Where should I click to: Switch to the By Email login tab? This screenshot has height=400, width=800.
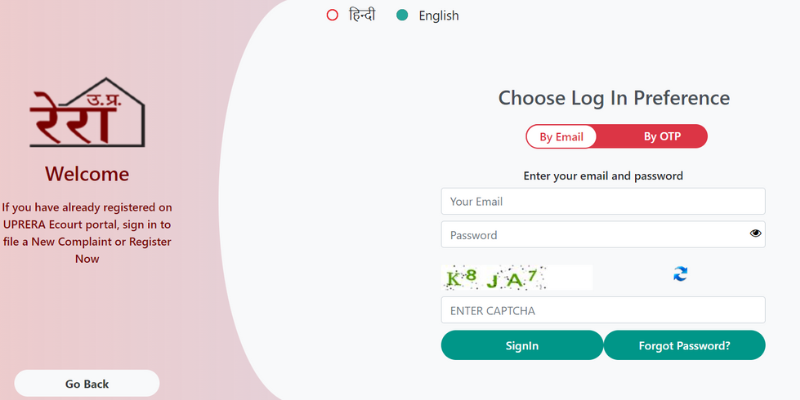(561, 137)
